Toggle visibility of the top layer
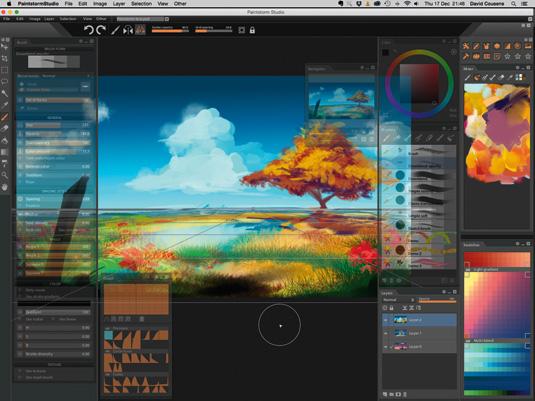 pyautogui.click(x=386, y=320)
